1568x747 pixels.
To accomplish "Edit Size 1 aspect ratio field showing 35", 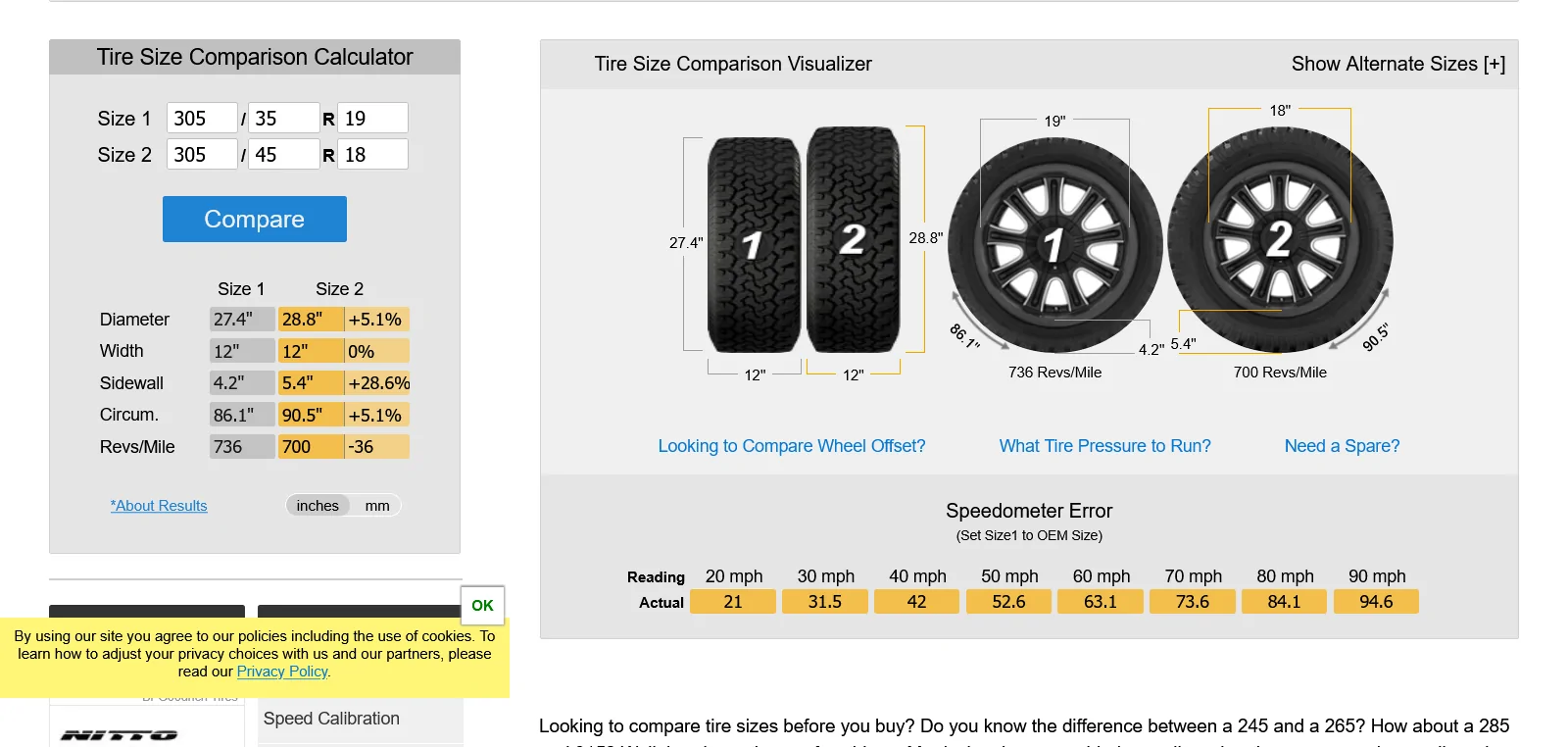I will pos(284,118).
